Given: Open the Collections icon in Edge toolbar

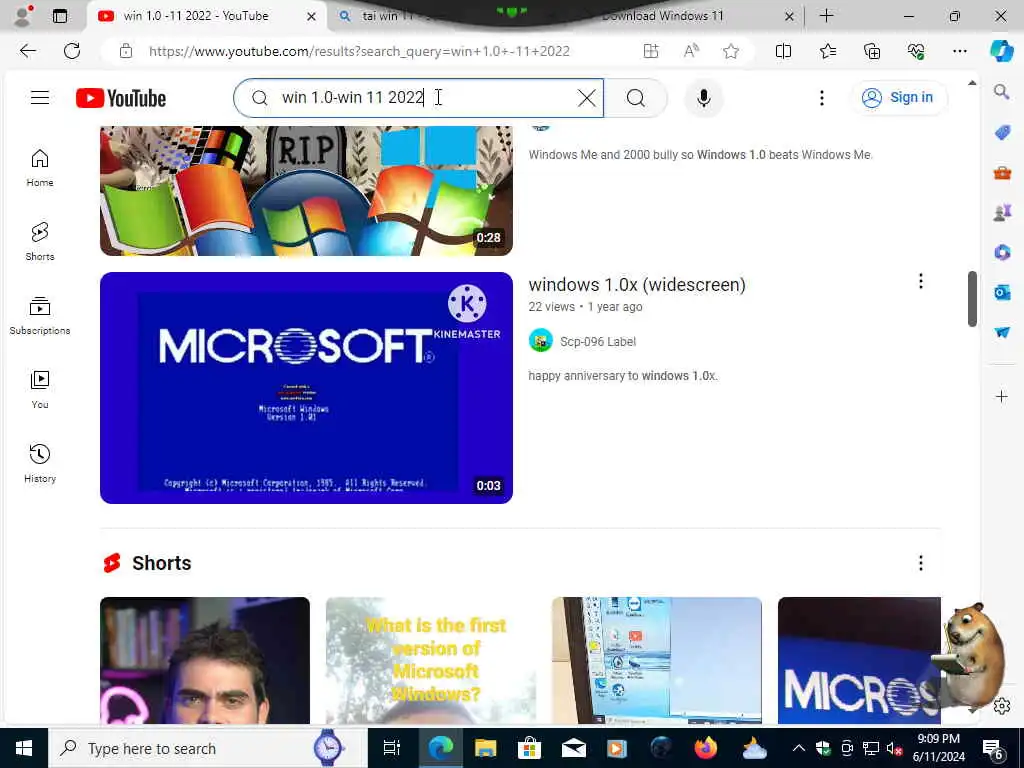Looking at the screenshot, I should tap(872, 51).
